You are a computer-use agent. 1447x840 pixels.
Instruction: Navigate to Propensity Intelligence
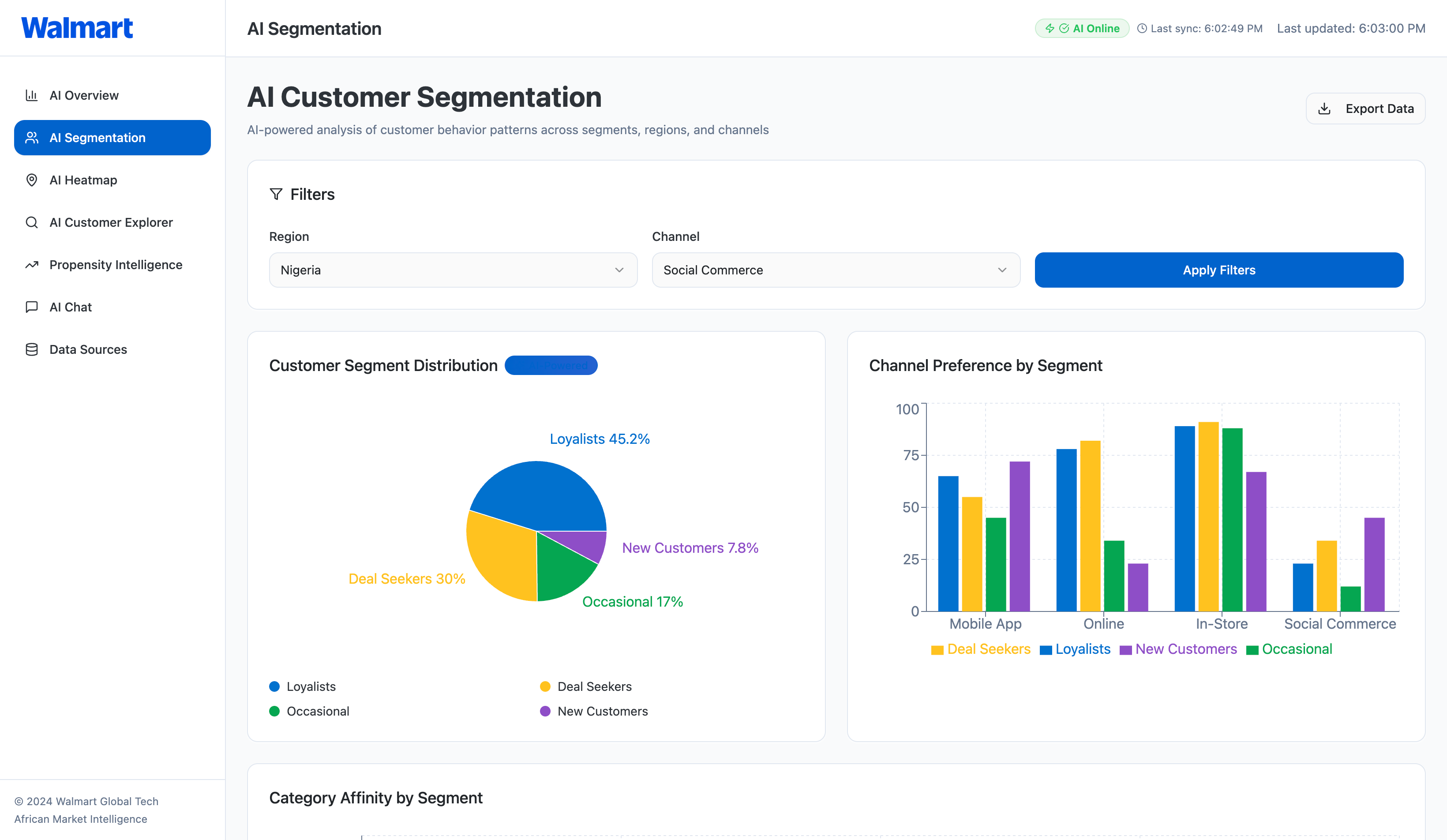112,265
